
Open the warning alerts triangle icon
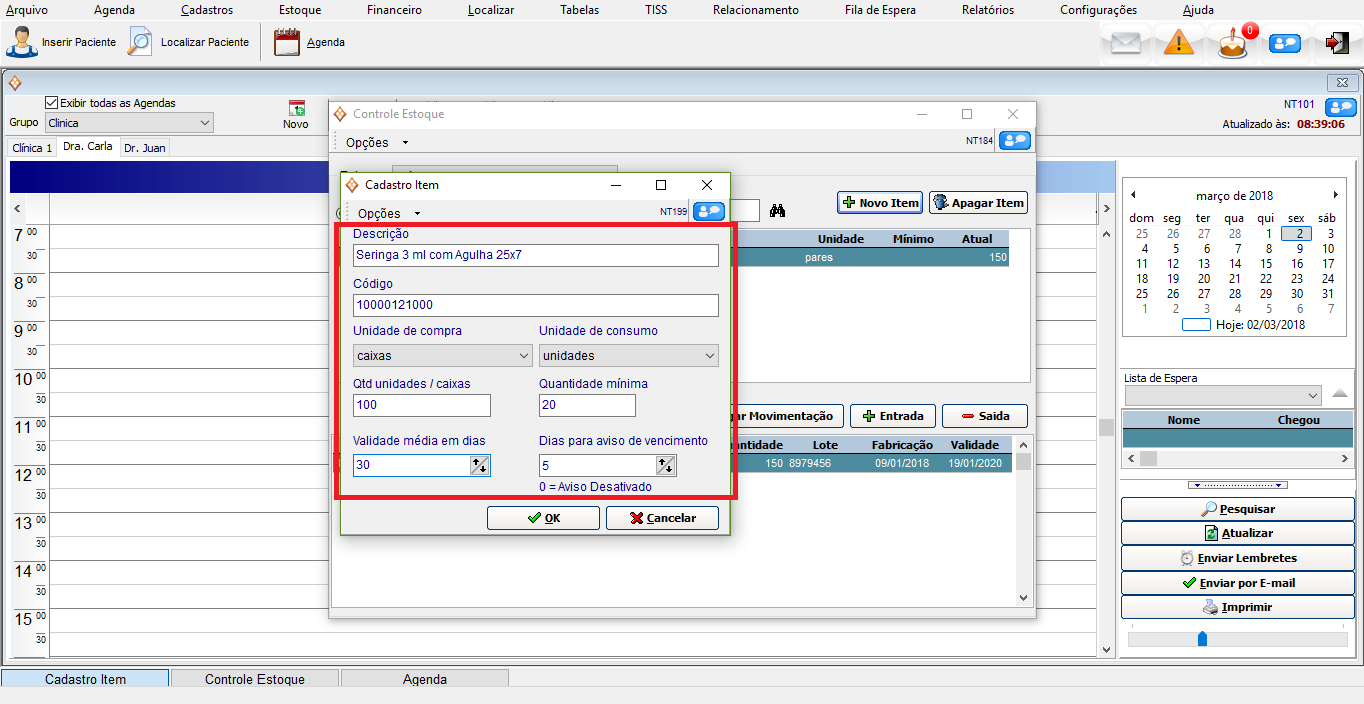click(1179, 43)
